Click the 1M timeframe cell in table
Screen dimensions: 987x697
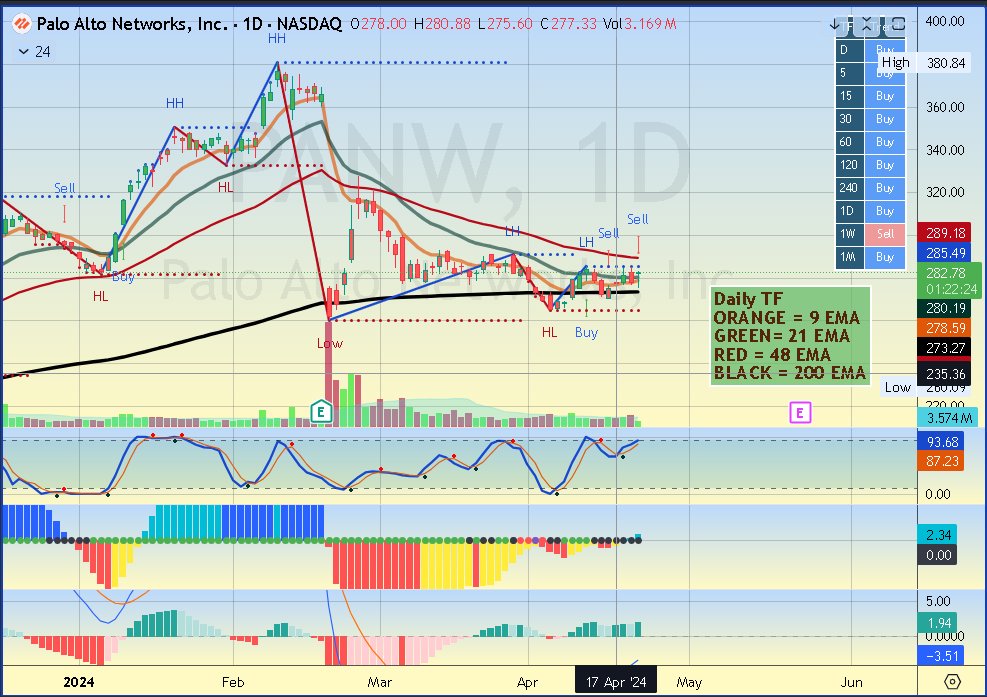(850, 257)
